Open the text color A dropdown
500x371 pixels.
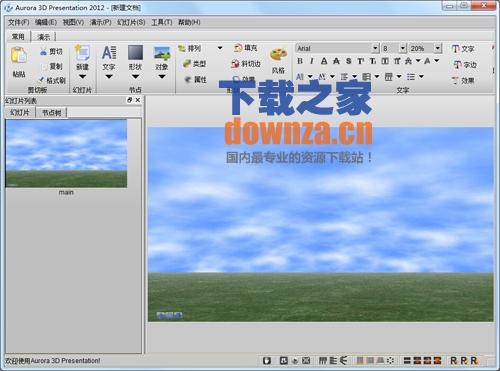(x=437, y=61)
